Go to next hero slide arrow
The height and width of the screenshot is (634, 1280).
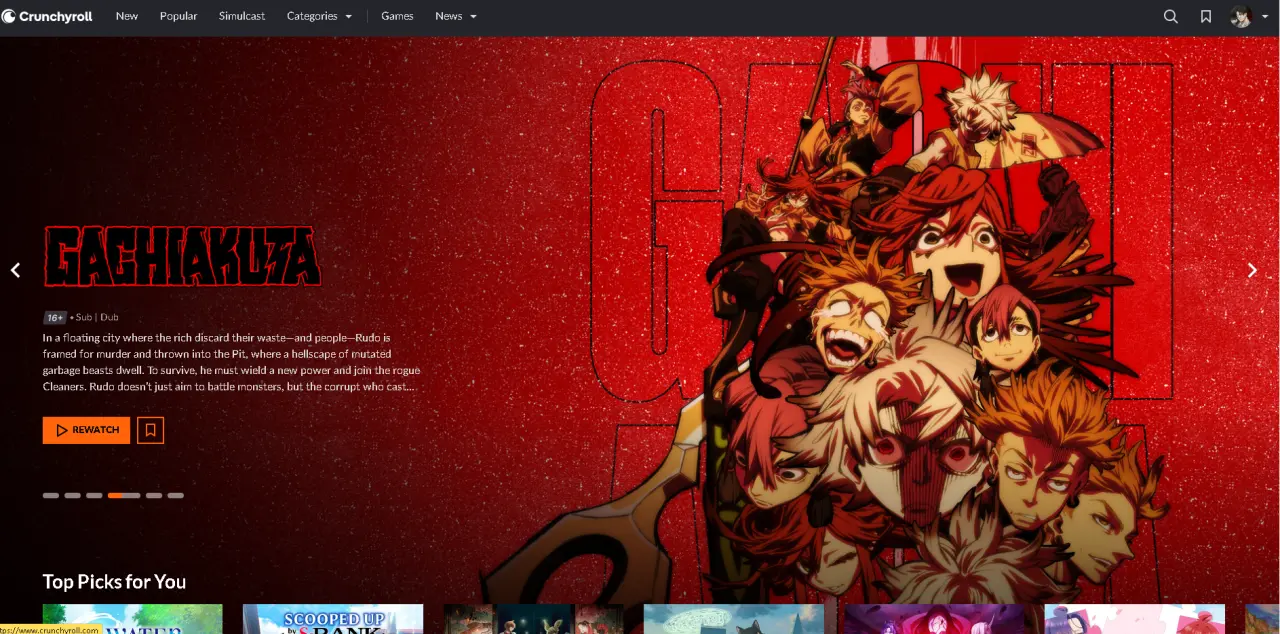pos(1252,270)
